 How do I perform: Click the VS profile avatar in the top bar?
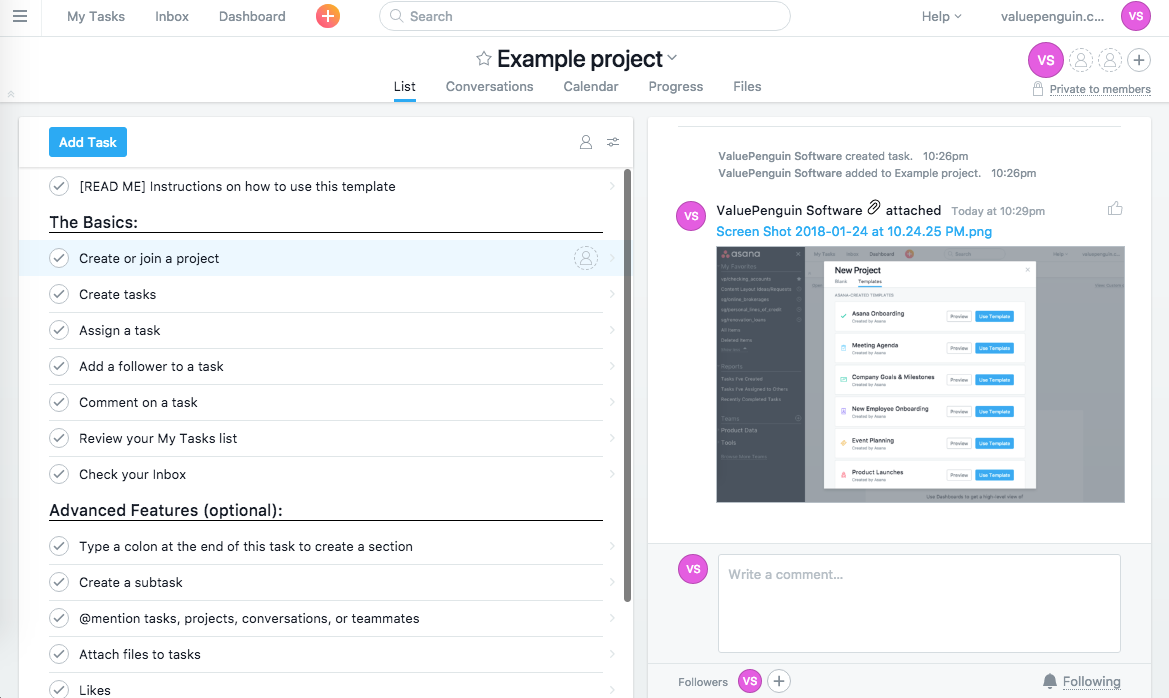(1135, 16)
